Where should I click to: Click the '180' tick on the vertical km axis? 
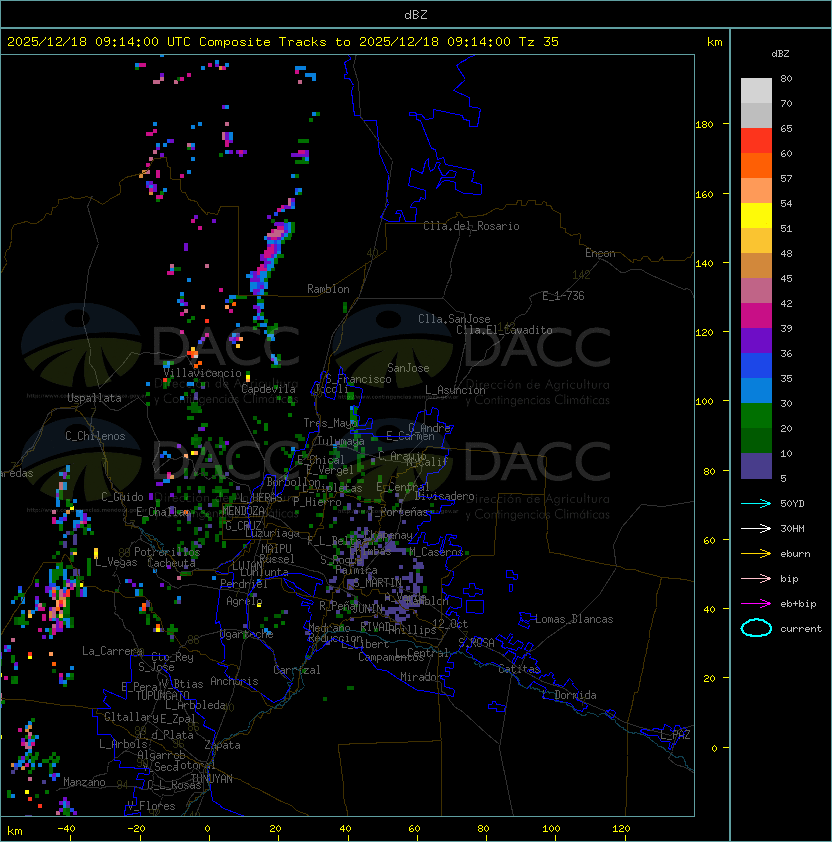(x=704, y=125)
